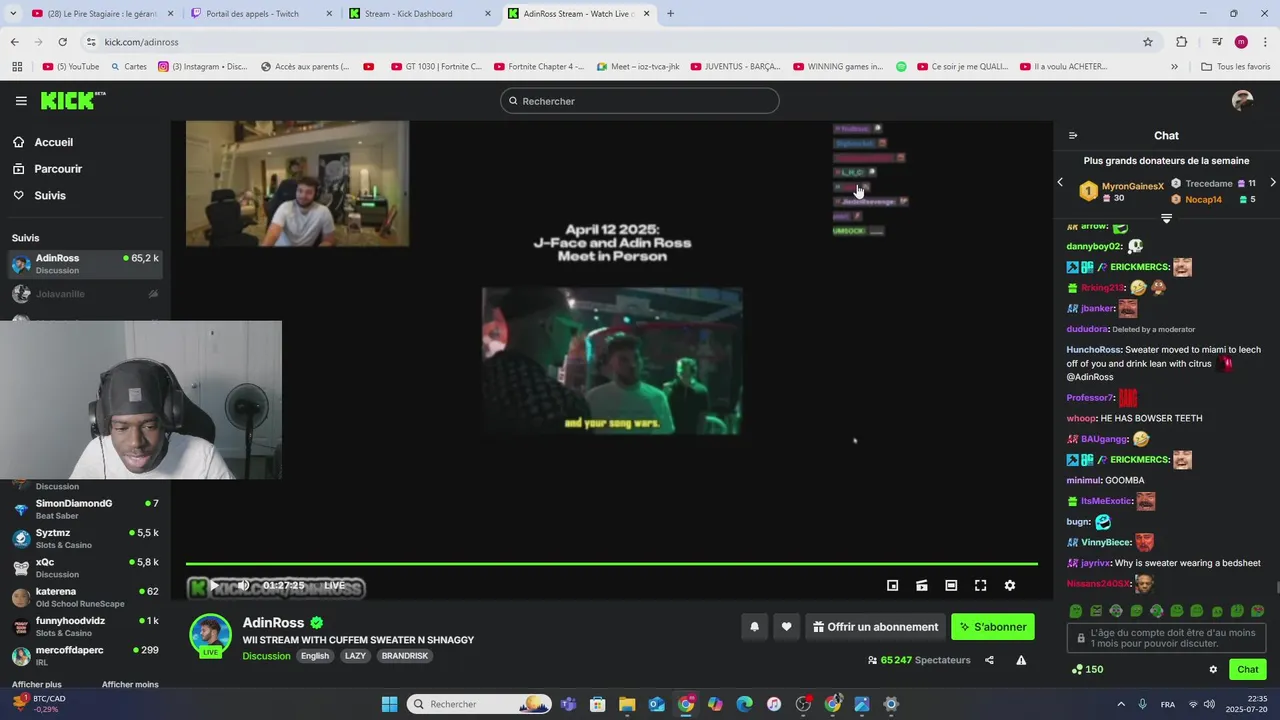Click Offrir un abonnement button

875,627
